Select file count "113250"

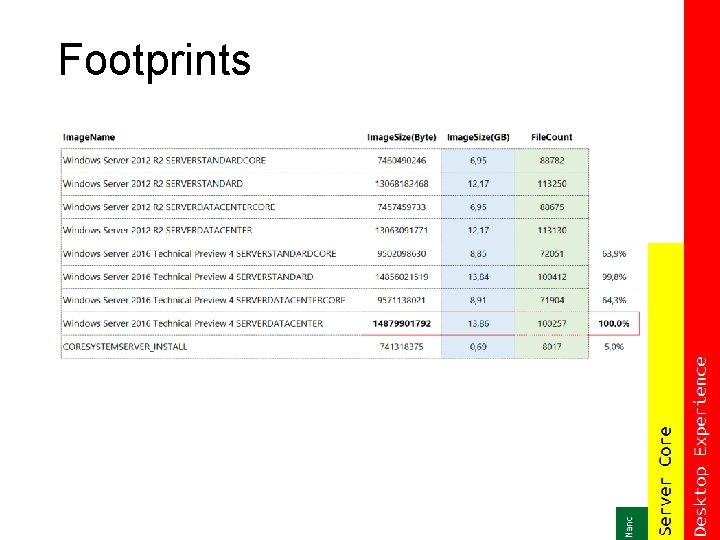point(551,184)
